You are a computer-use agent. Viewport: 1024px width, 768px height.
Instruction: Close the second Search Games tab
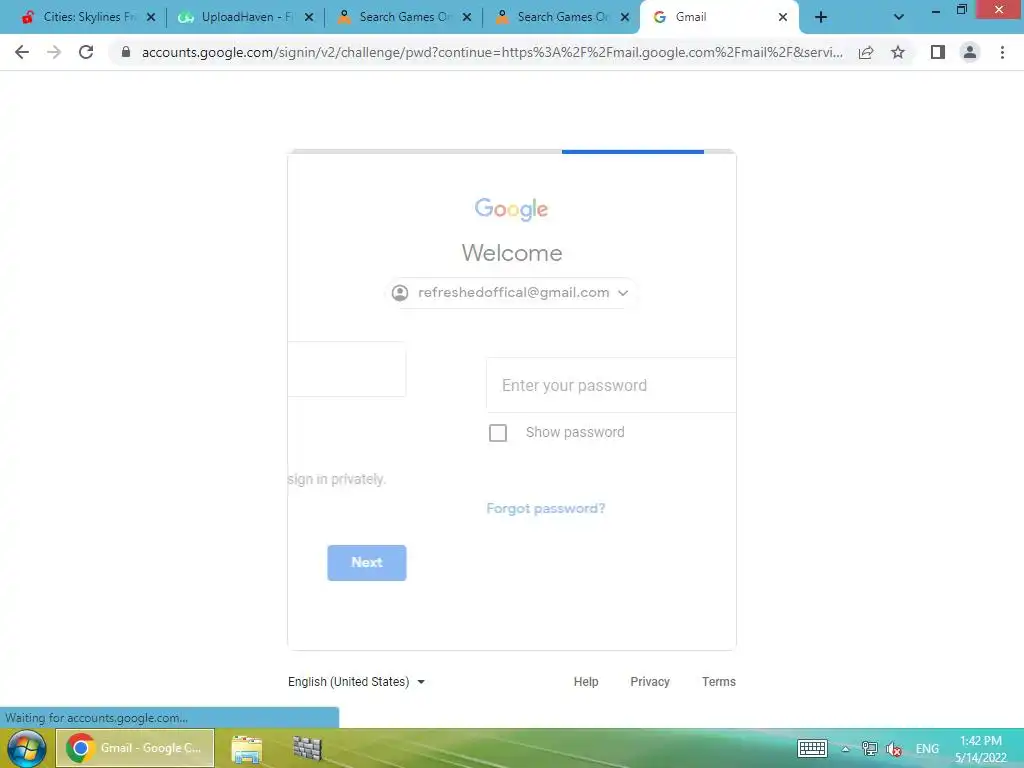tap(625, 18)
